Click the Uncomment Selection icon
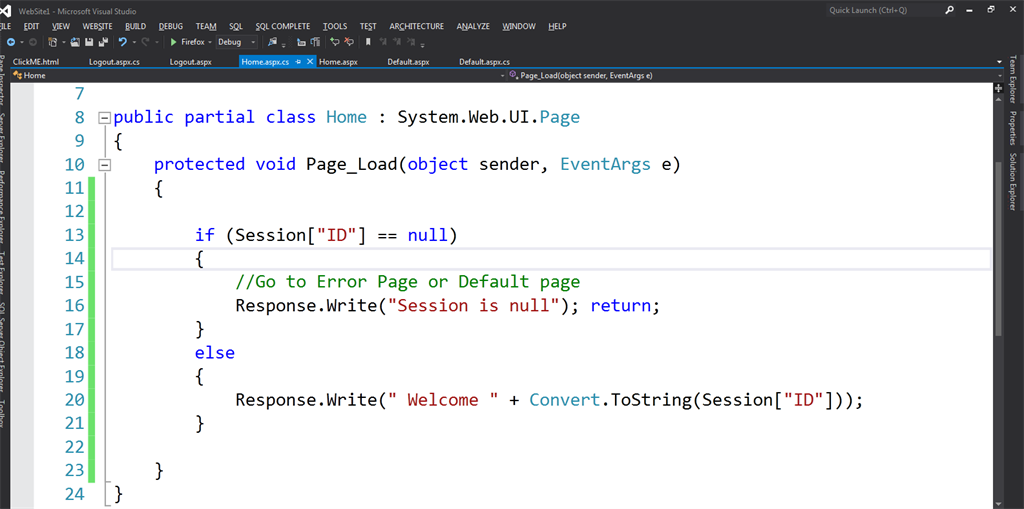 click(349, 42)
